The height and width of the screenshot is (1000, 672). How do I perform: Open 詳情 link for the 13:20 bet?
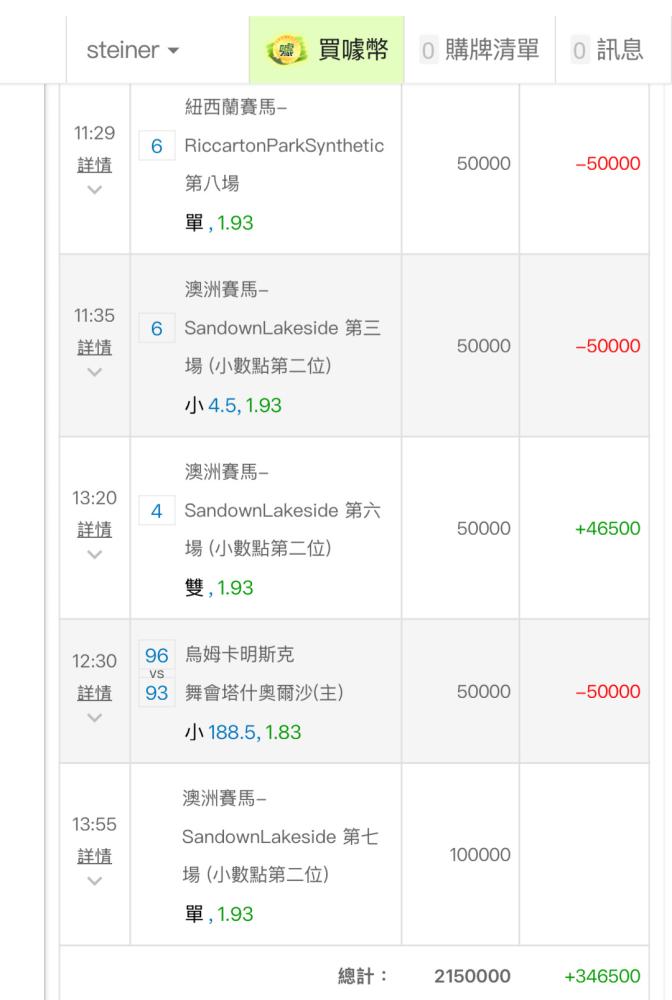94,529
